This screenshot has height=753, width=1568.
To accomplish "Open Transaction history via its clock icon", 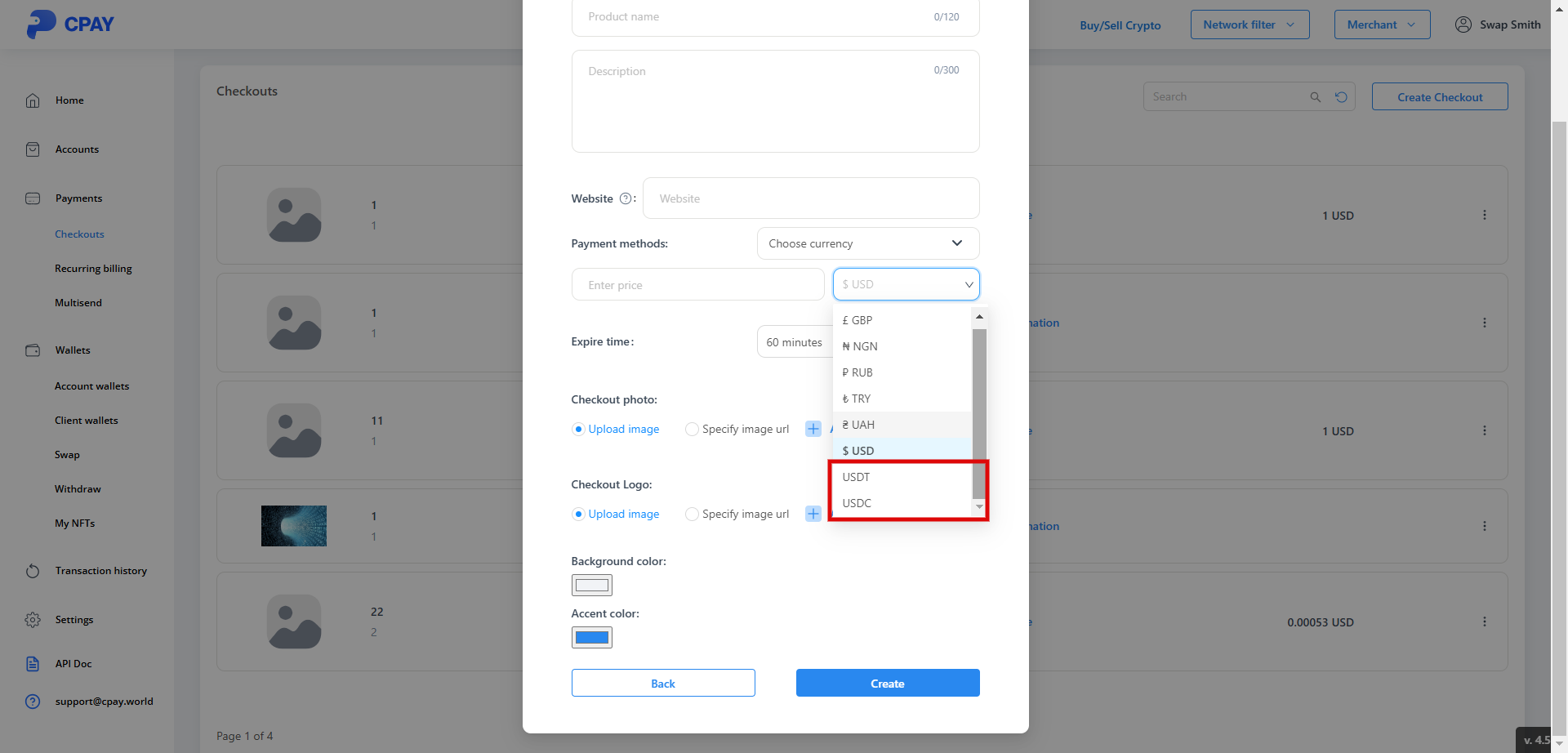I will [33, 571].
